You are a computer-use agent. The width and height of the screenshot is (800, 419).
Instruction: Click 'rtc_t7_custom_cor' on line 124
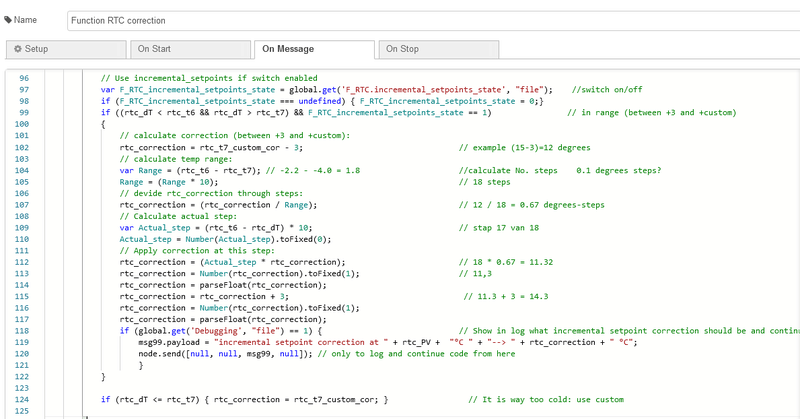(336, 400)
